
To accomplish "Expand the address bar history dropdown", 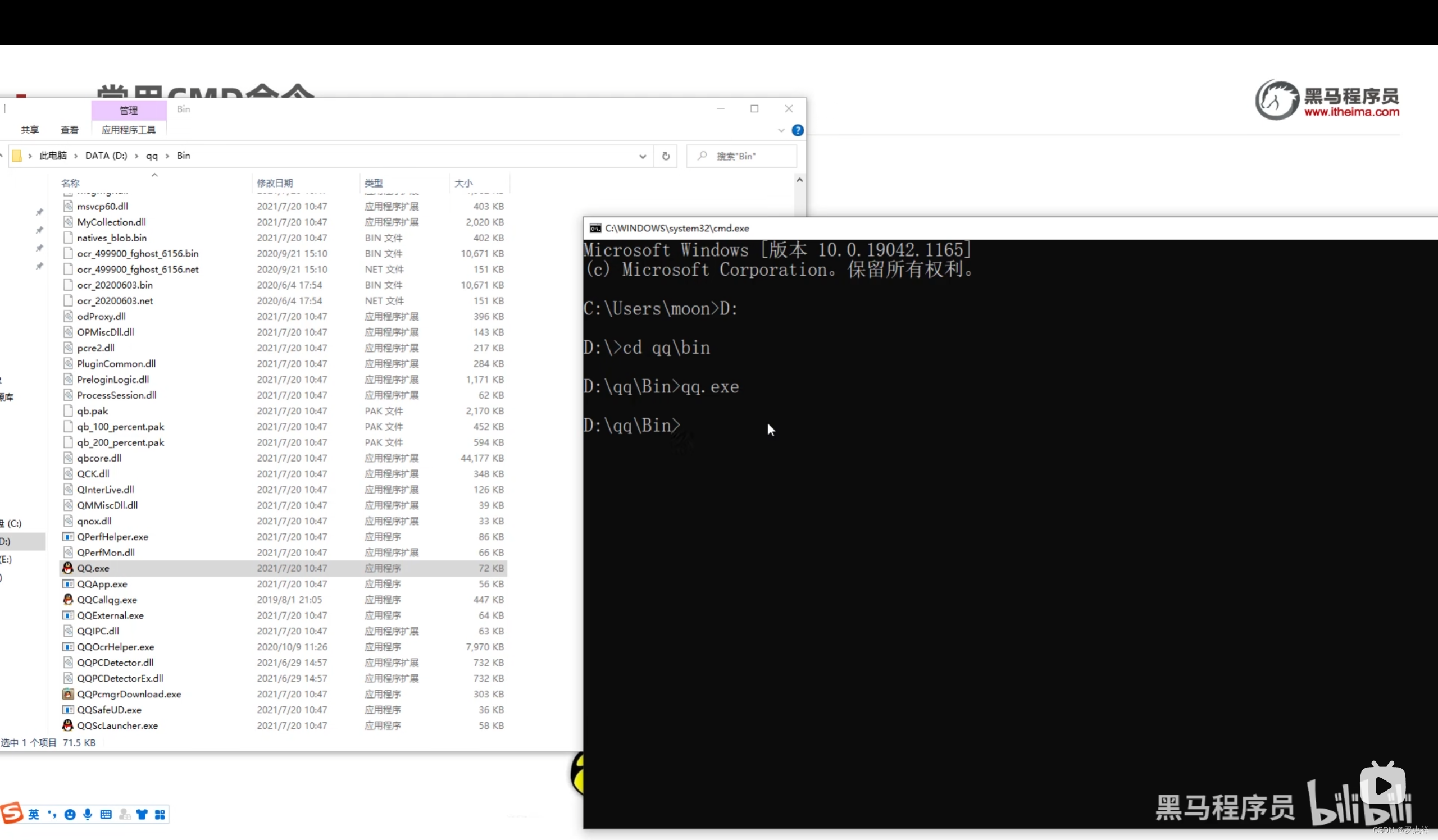I will [x=643, y=156].
